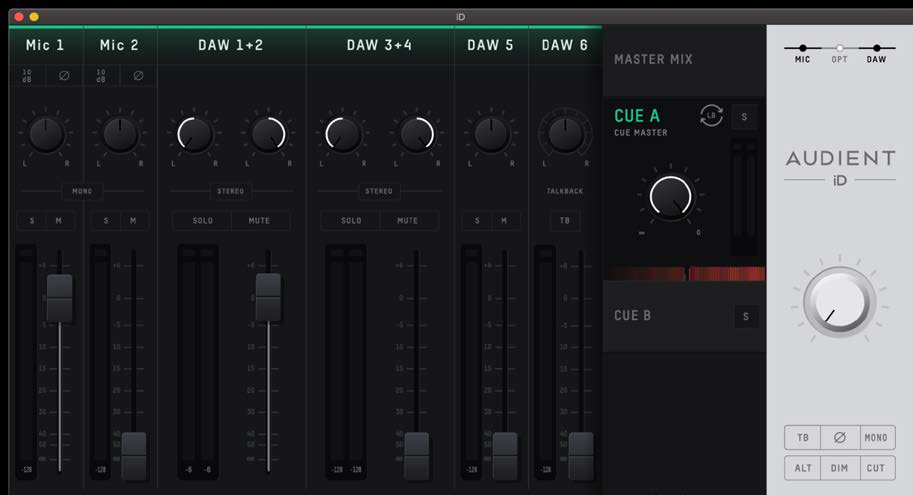The height and width of the screenshot is (495, 913).
Task: Click the DAW 1+2 right pan knob
Action: pos(268,135)
